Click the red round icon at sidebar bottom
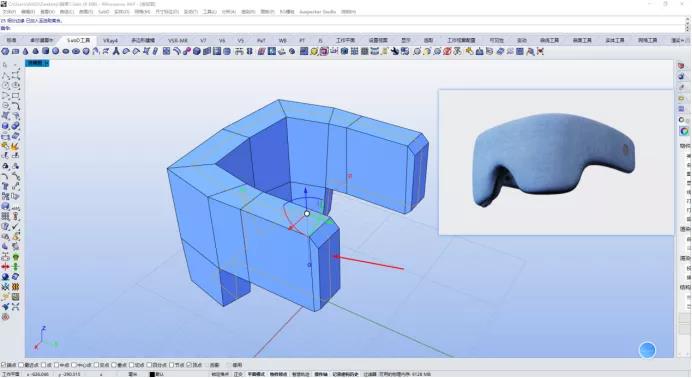Viewport: 692px width, 378px height. pyautogui.click(x=5, y=316)
